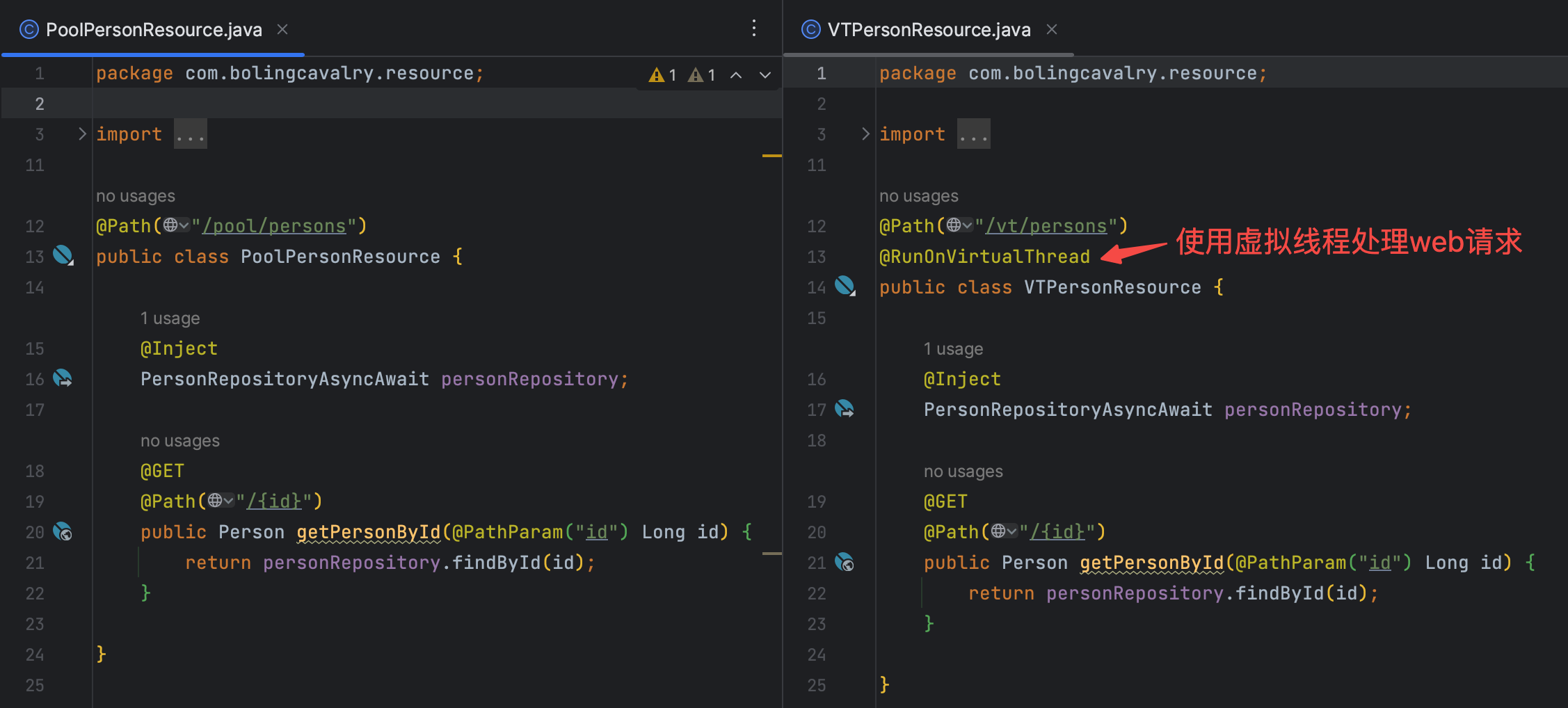Expand folded imports in VTPersonResource.java
The width and height of the screenshot is (1568, 708).
tap(974, 134)
